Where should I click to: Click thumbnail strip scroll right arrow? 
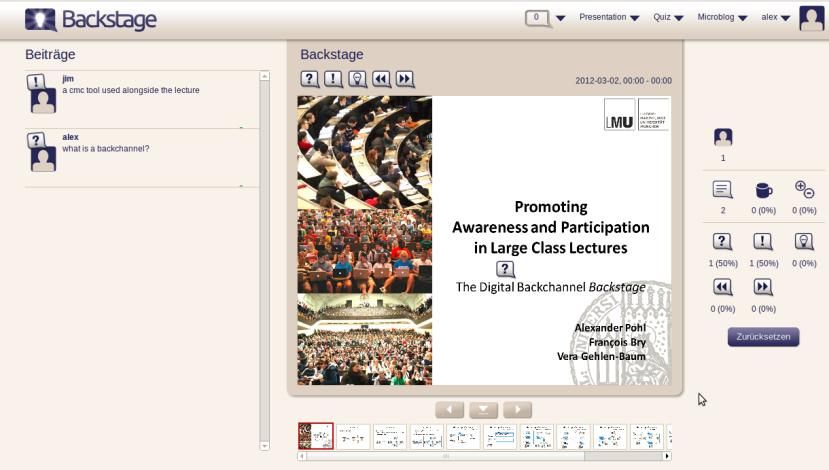pos(667,456)
